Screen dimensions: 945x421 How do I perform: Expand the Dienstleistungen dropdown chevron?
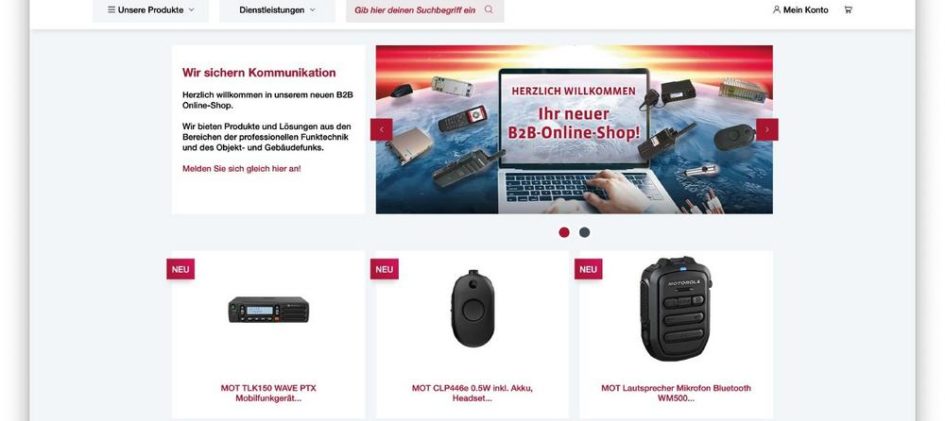tap(312, 10)
